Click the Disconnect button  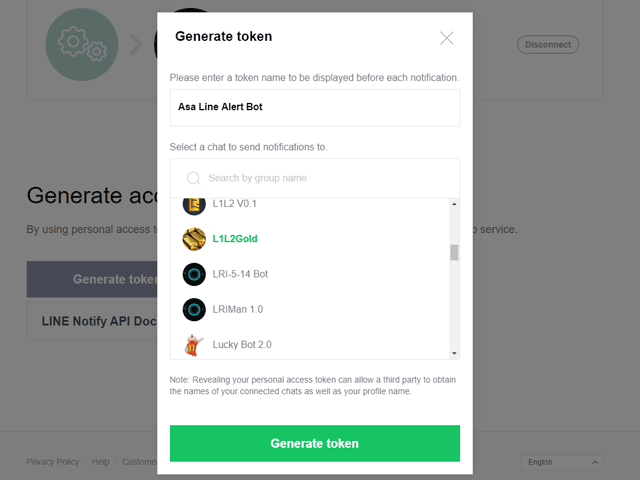(548, 44)
